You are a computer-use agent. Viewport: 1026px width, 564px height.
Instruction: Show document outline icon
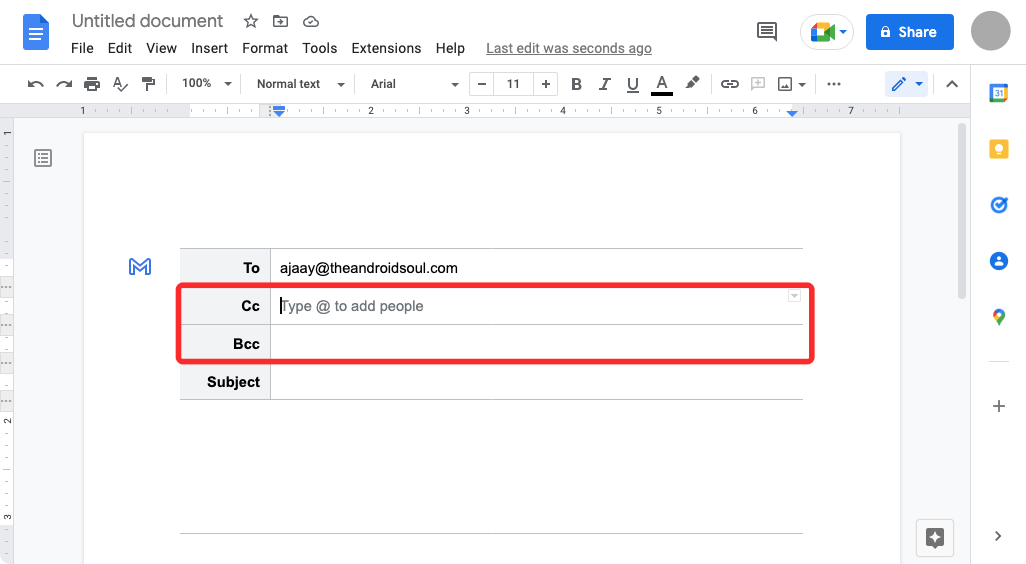click(x=43, y=158)
